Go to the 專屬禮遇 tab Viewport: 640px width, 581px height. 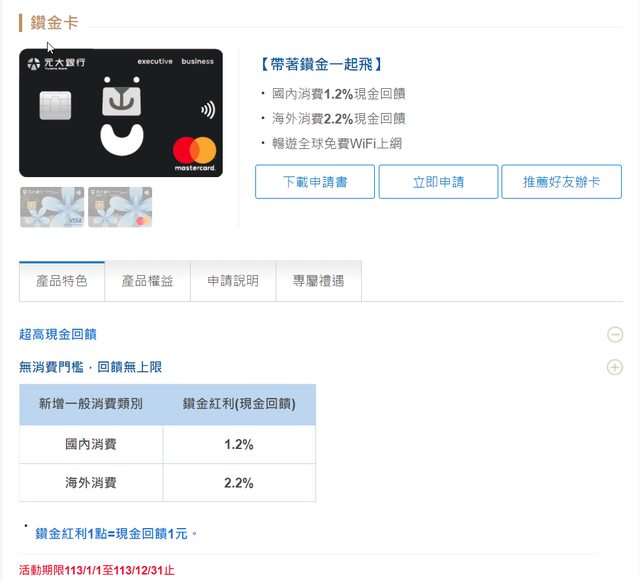318,281
